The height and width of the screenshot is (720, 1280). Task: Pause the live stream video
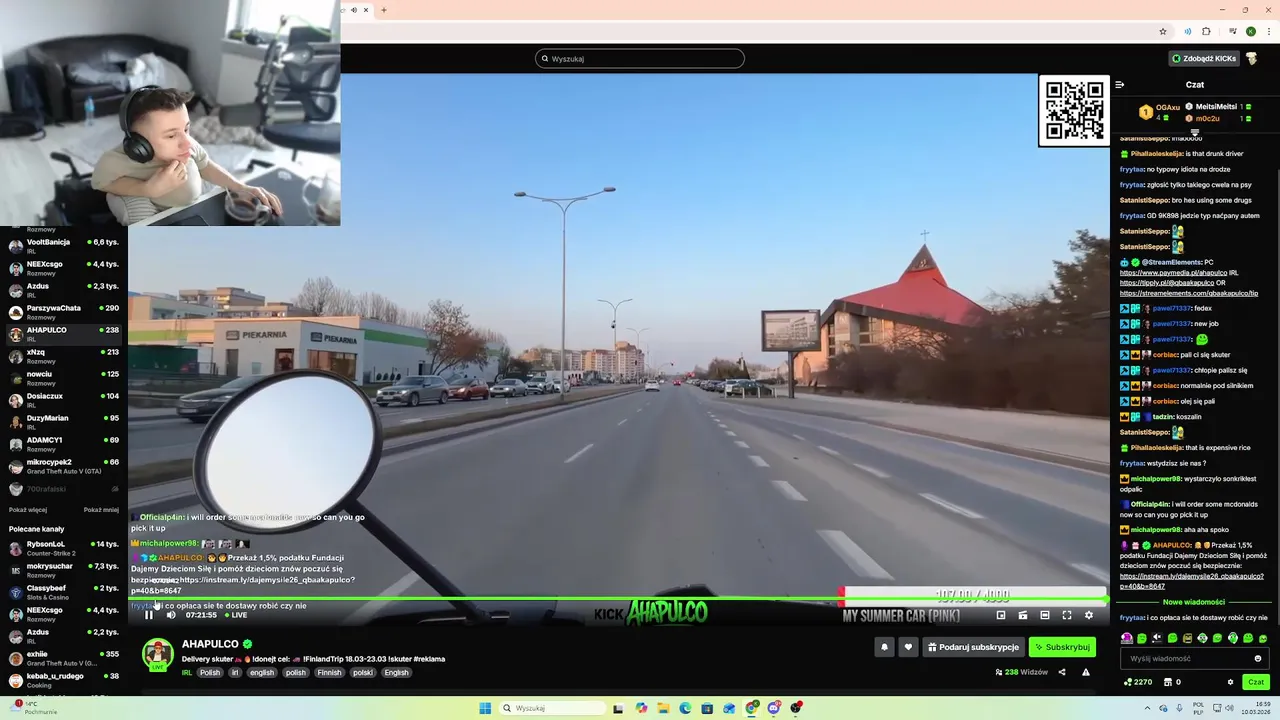[149, 615]
